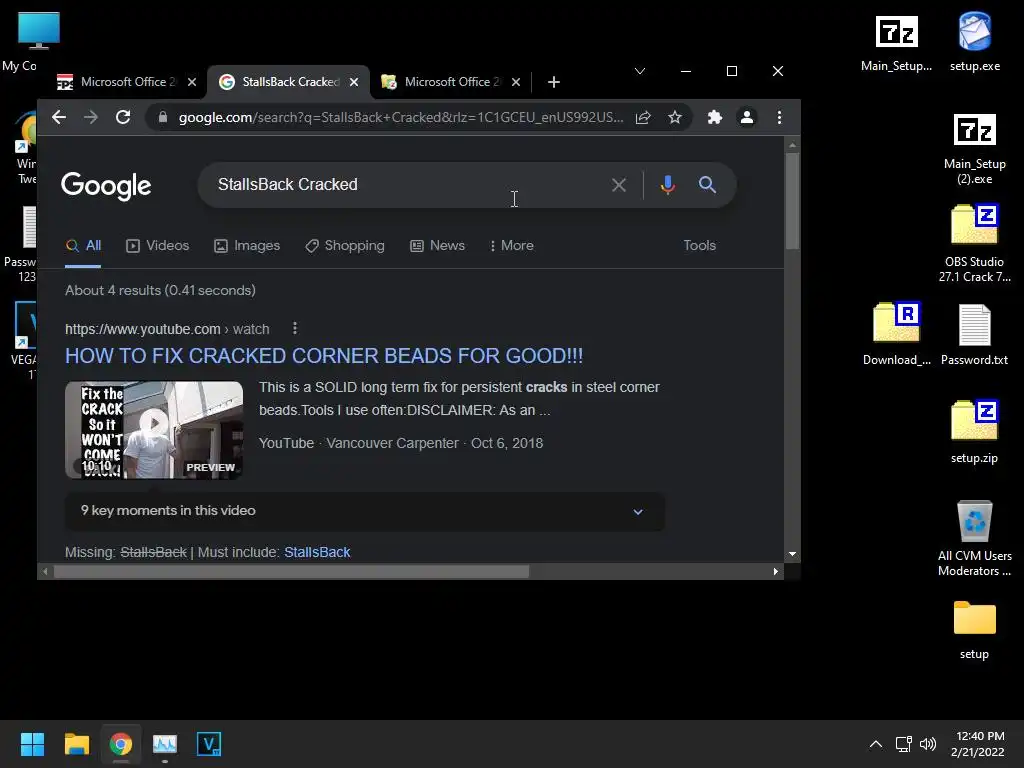Click the address bar URL
1024x768 pixels.
coord(401,118)
